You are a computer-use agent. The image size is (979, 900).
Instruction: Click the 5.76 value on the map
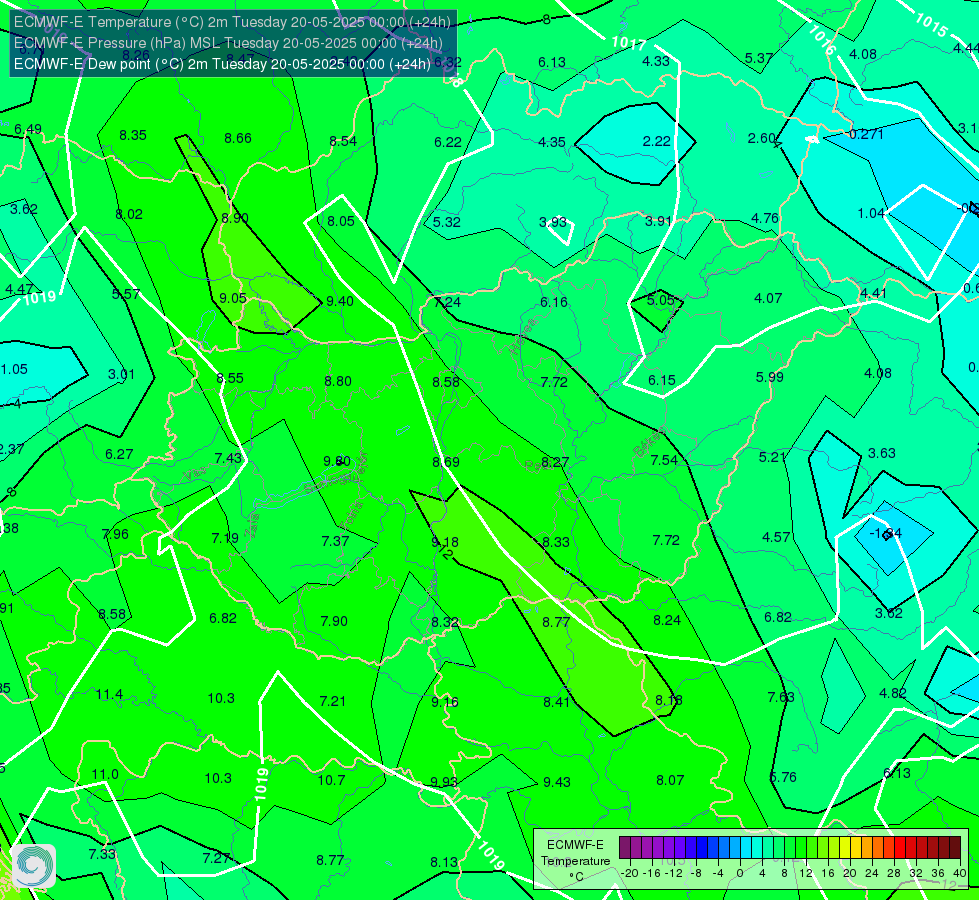coord(783,777)
